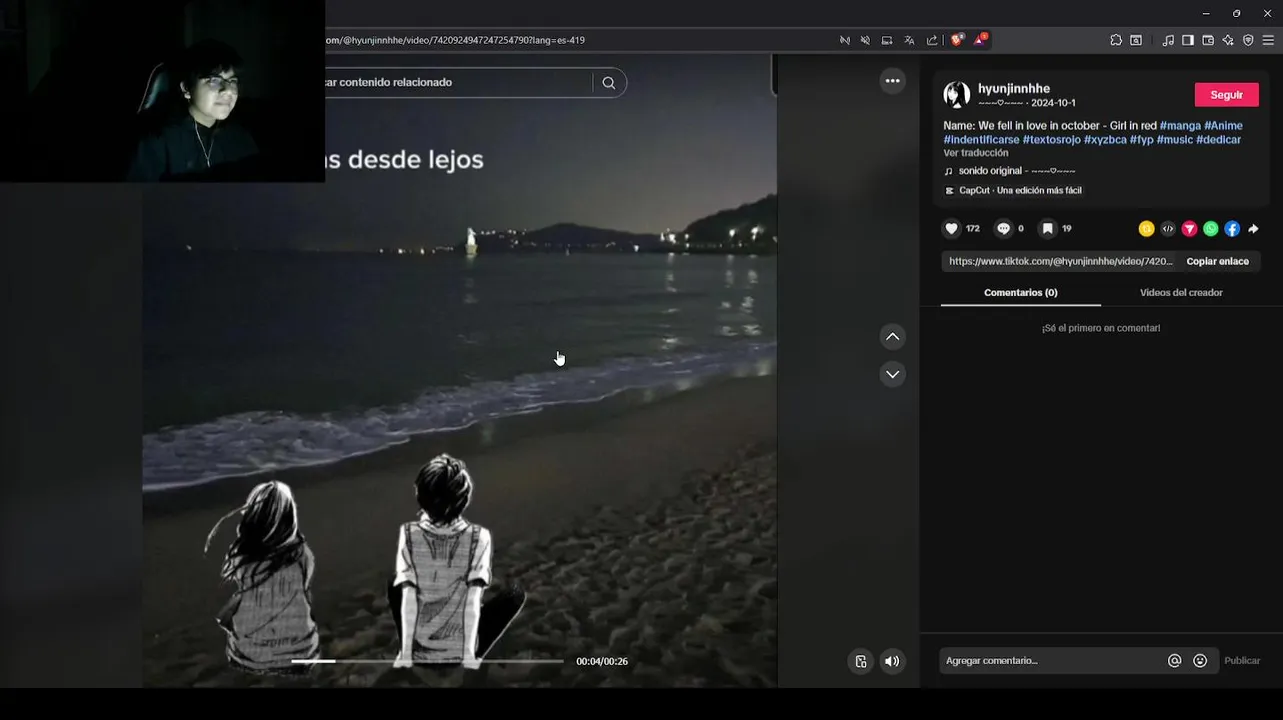The height and width of the screenshot is (720, 1283).
Task: Open the #indentificarse hashtag
Action: click(x=981, y=139)
